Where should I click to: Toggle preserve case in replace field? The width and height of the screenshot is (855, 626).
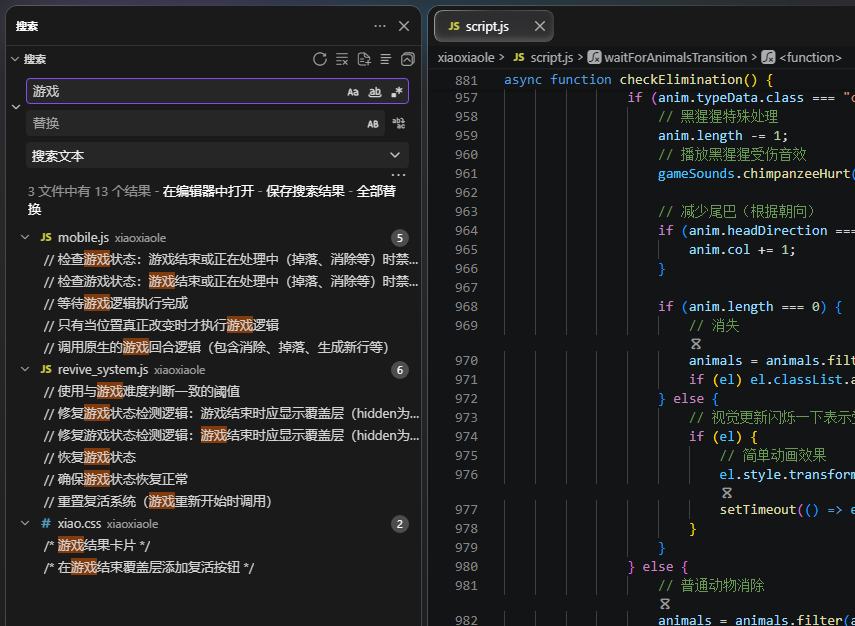tap(373, 124)
